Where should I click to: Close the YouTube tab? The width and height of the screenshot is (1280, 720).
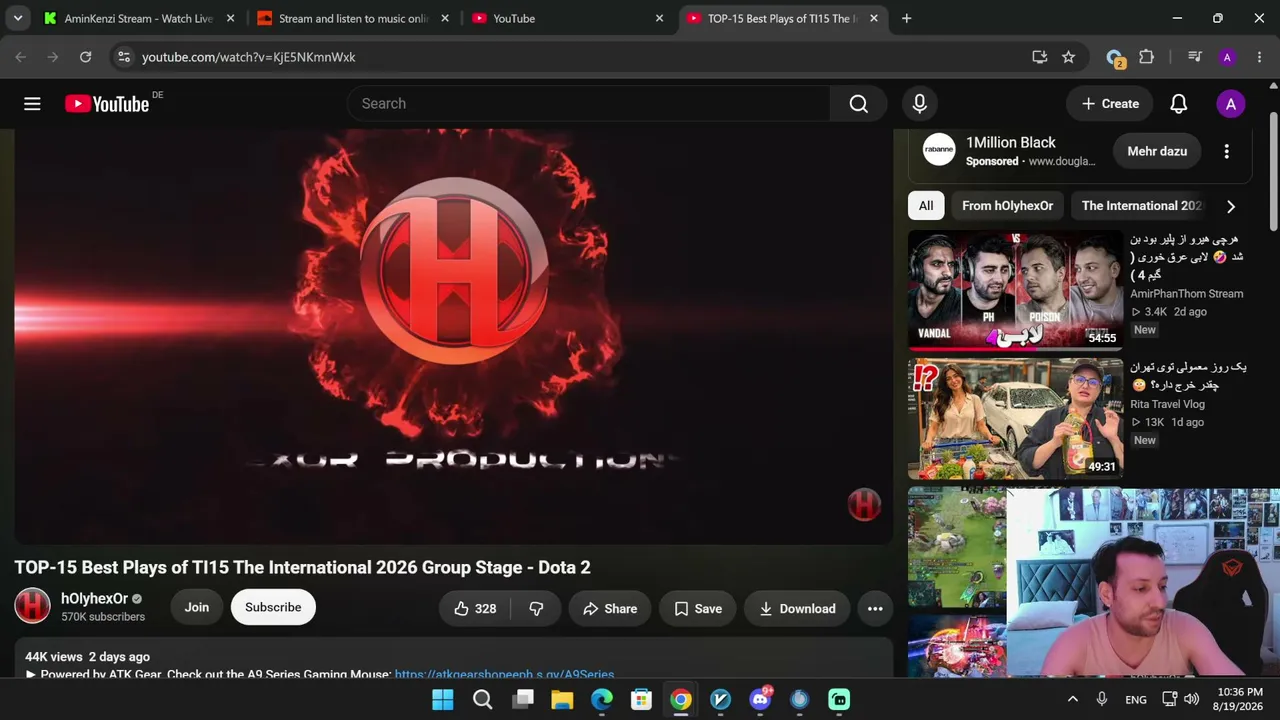point(659,18)
